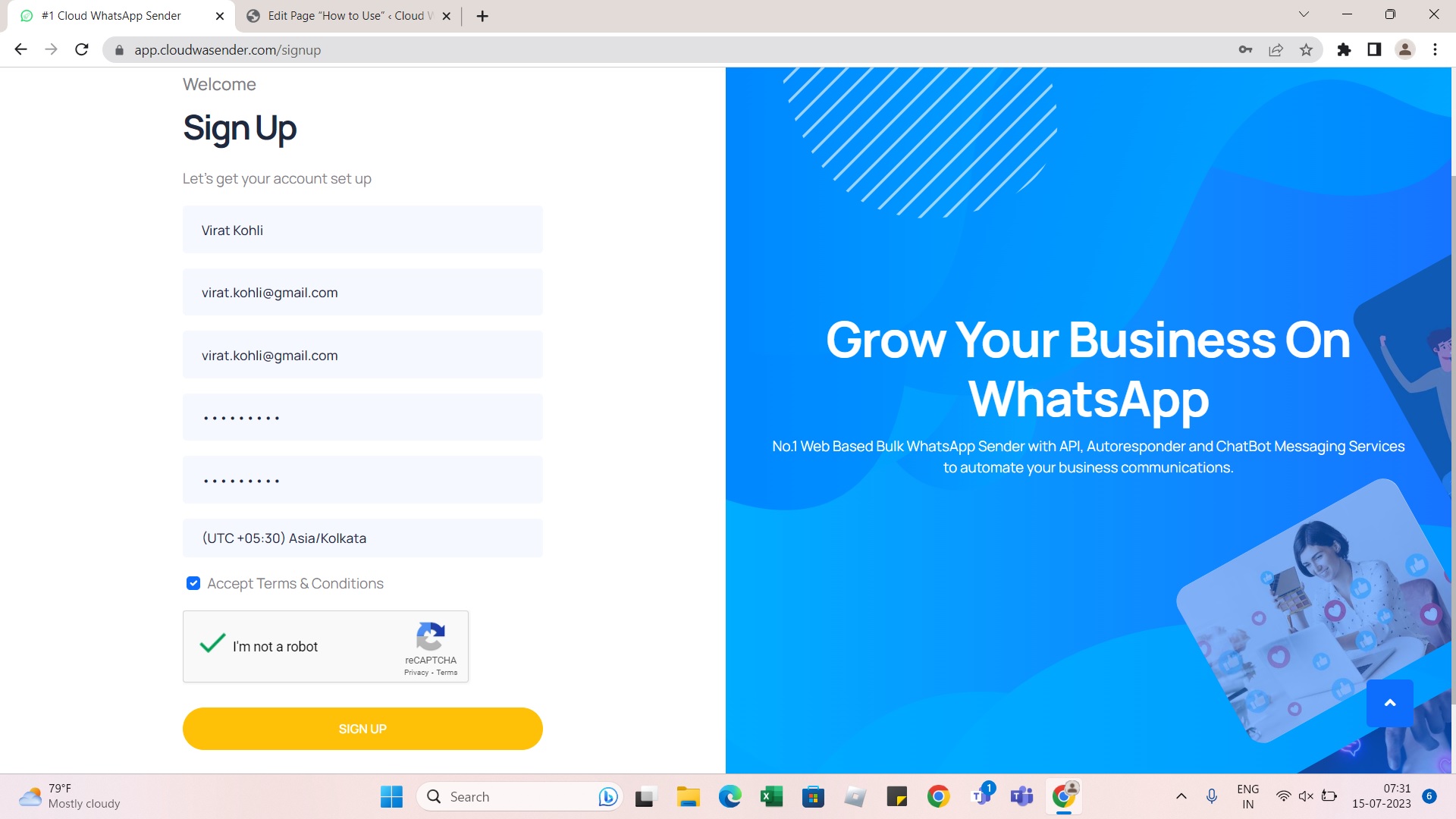This screenshot has height=819, width=1456.
Task: Uncheck Accept Terms & Conditions checkbox
Action: pos(193,583)
